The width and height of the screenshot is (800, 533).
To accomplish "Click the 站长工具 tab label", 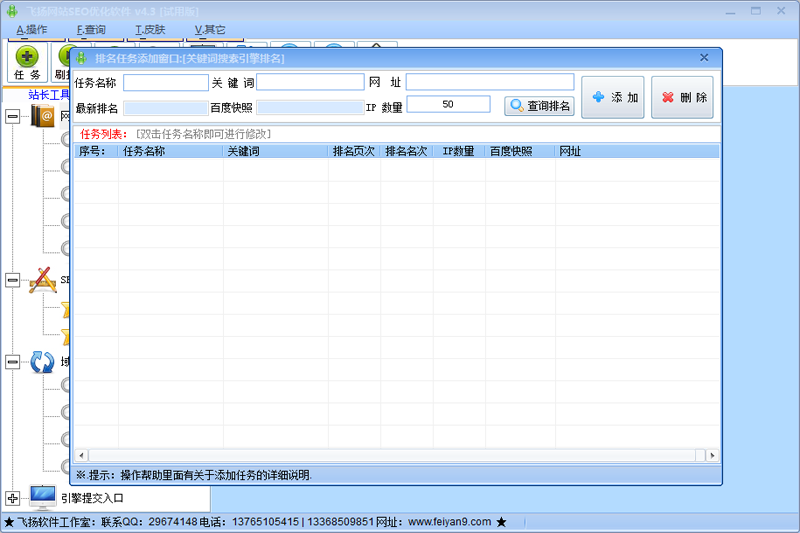I will pyautogui.click(x=49, y=94).
